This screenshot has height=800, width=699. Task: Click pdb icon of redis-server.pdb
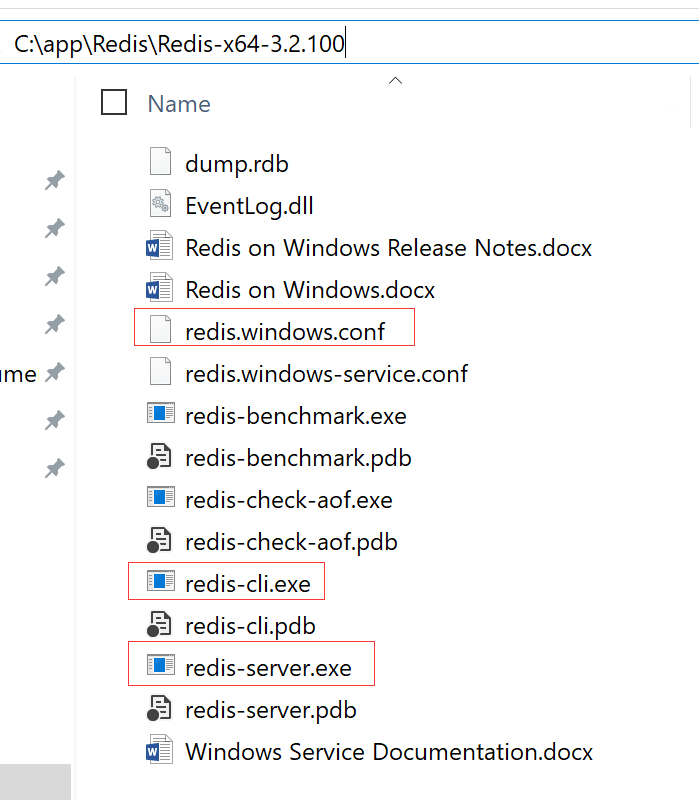[159, 708]
